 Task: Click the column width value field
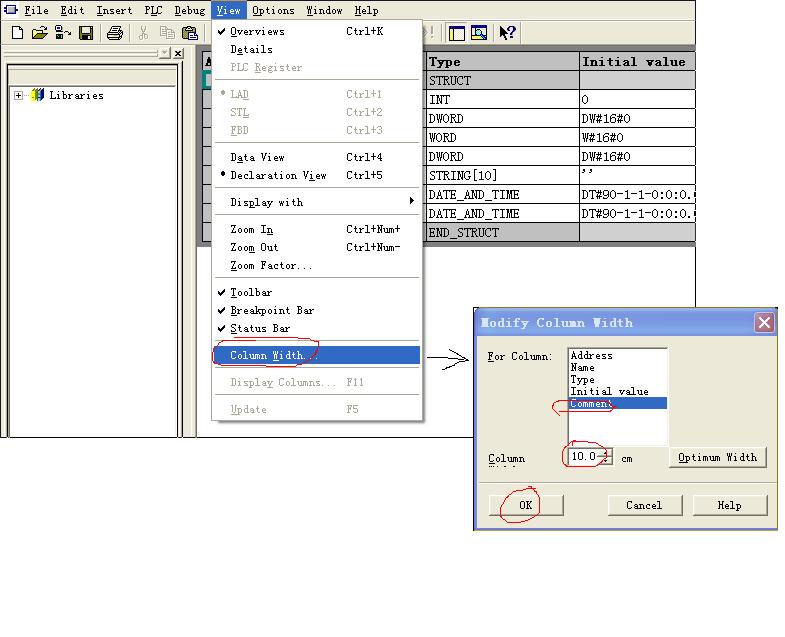(x=584, y=456)
